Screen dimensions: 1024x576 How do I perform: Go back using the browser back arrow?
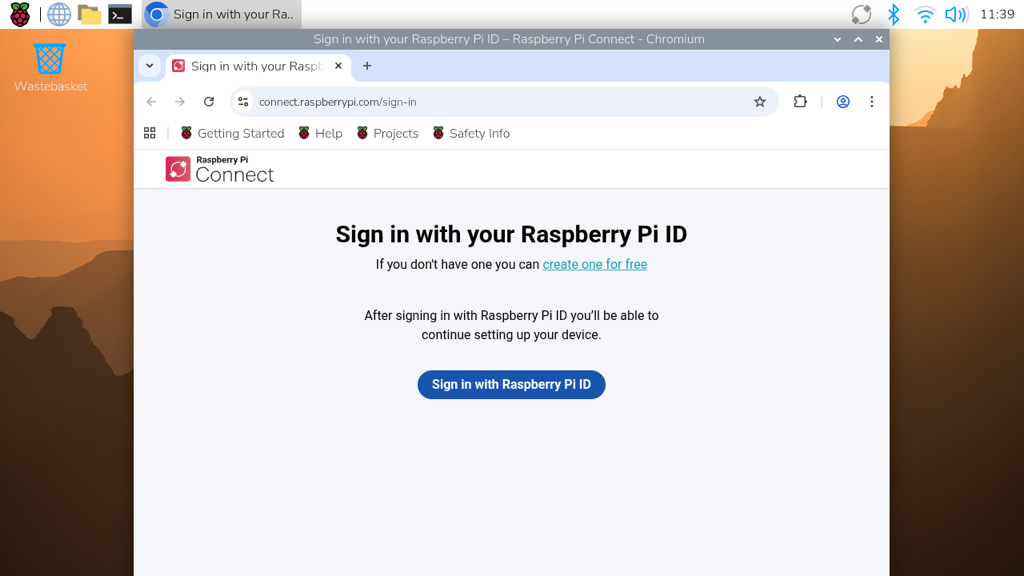151,101
